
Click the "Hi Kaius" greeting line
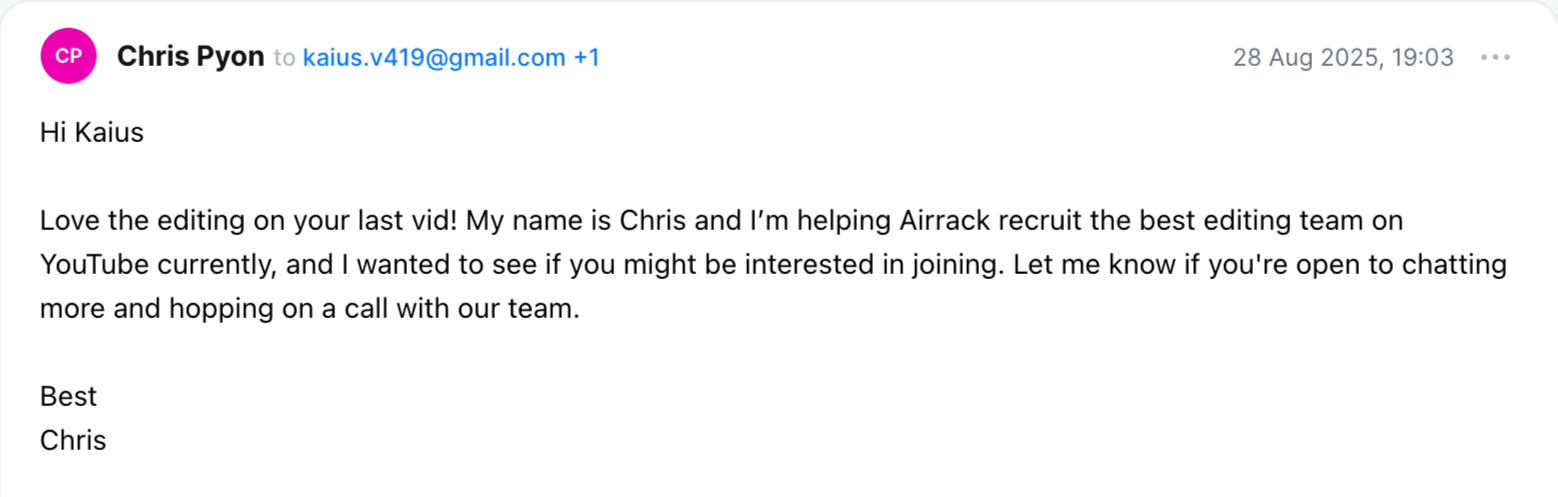(92, 132)
